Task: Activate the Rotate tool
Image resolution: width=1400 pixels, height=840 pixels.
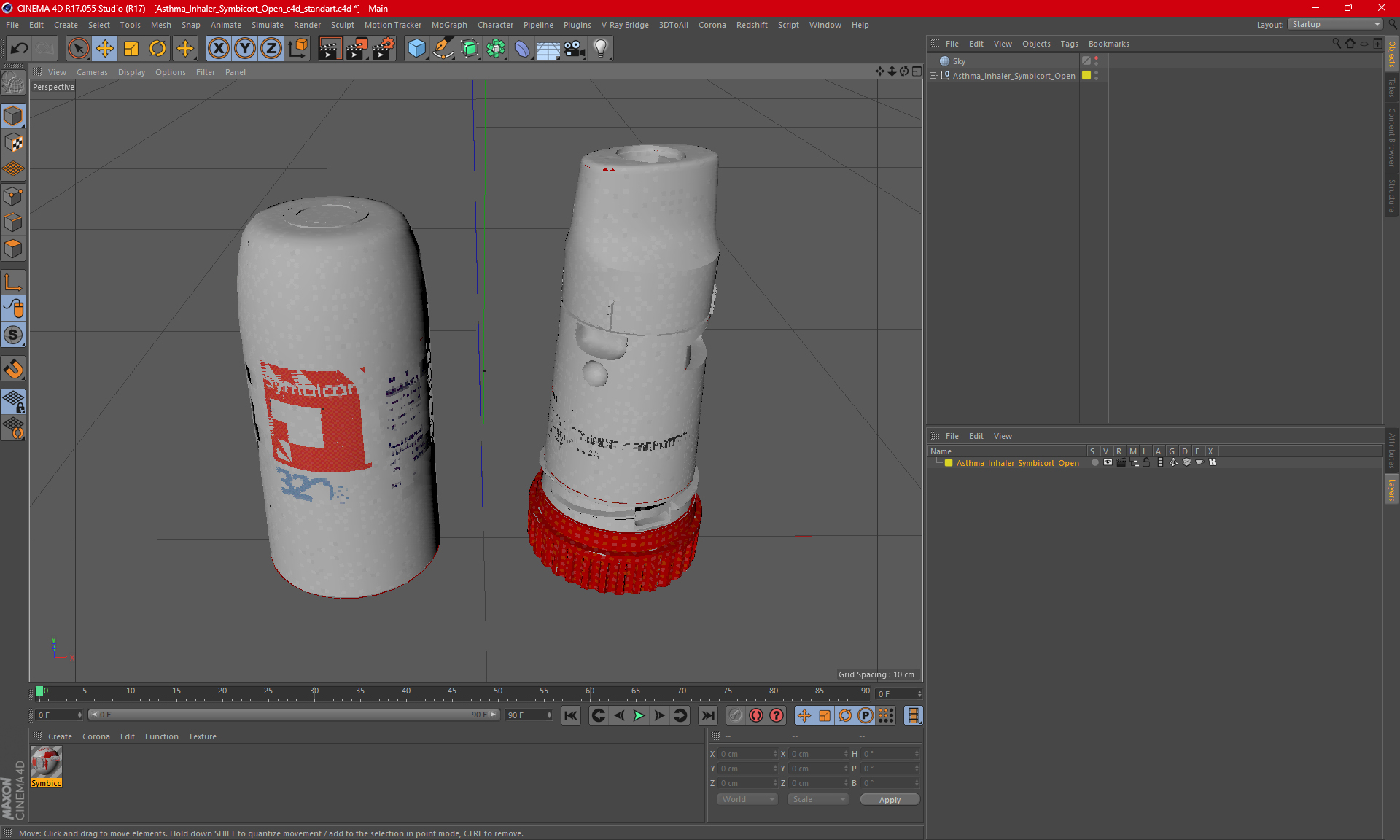Action: 157,49
